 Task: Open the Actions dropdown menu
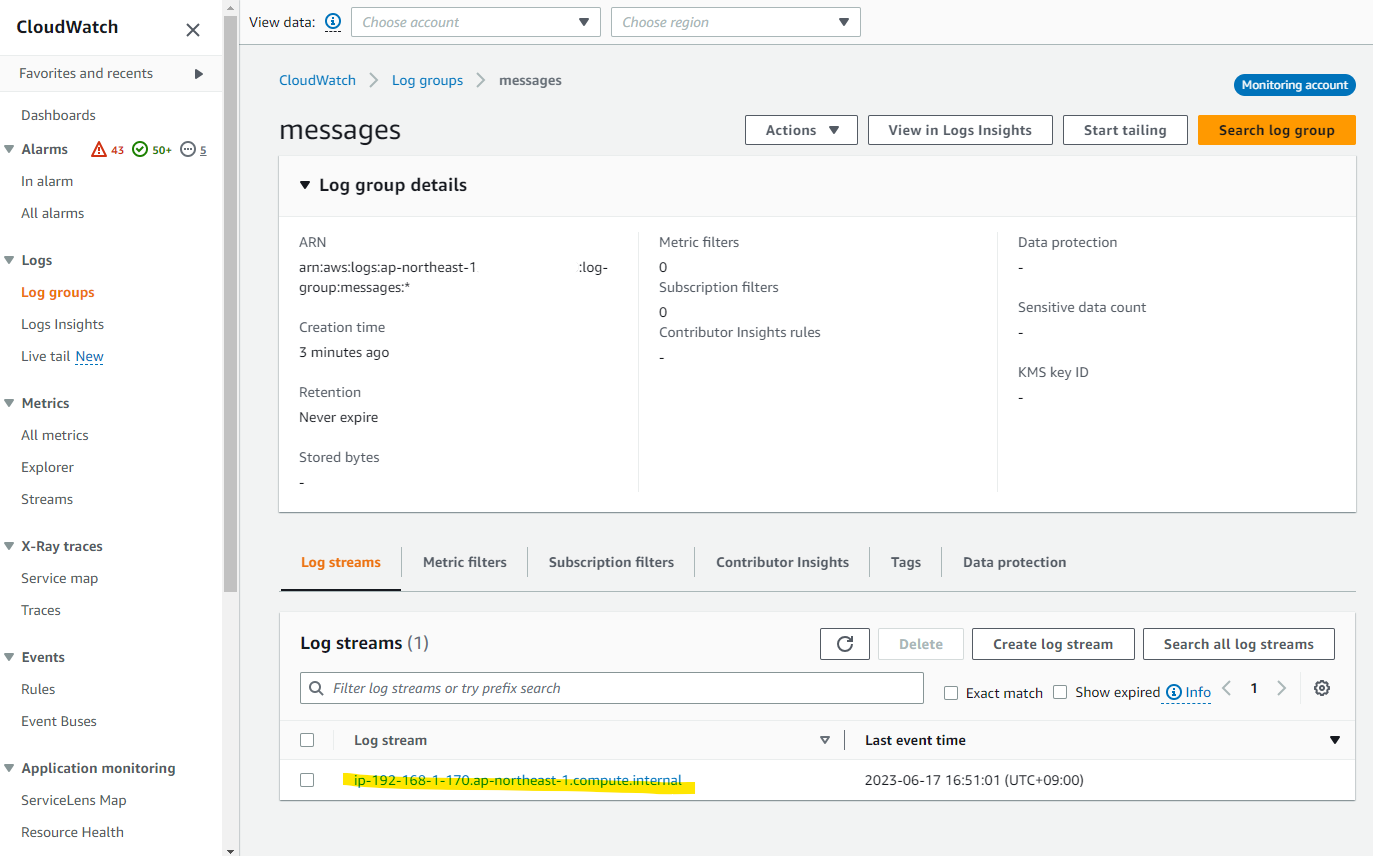point(801,130)
